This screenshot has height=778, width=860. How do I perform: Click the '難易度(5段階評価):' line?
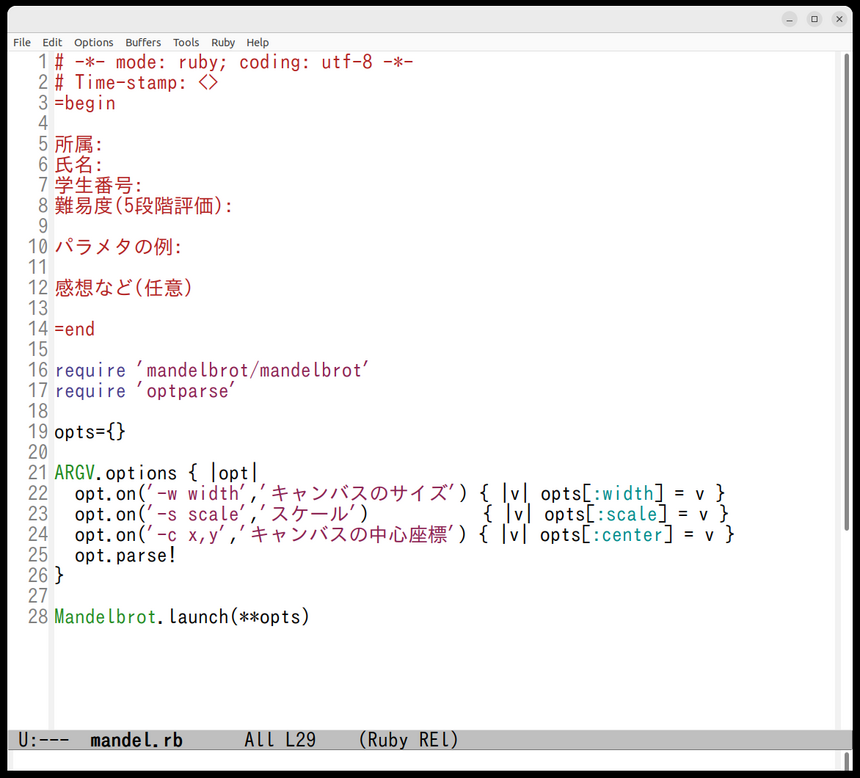pos(144,206)
